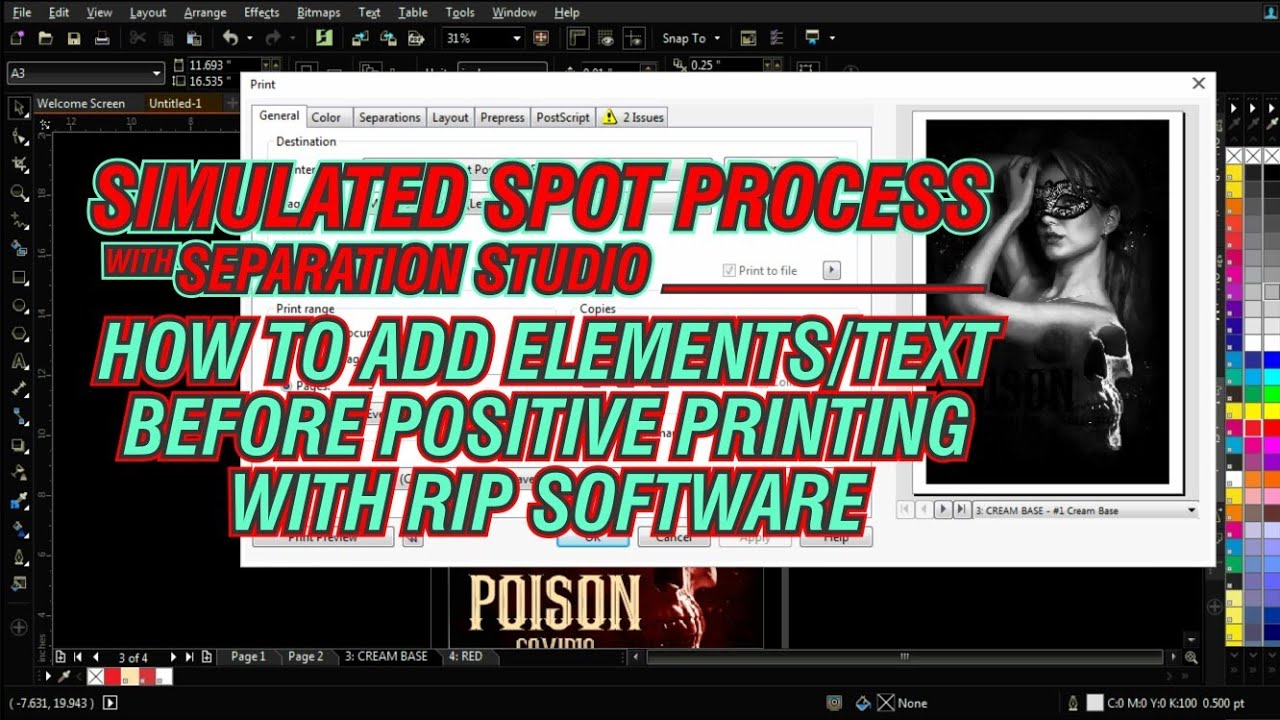Click the Full-screen preview icon
The image size is (1280, 720).
tap(542, 38)
